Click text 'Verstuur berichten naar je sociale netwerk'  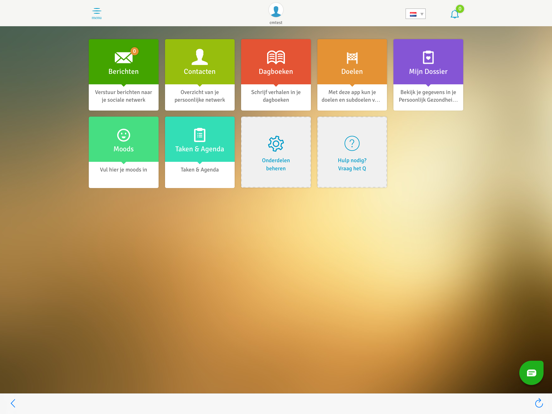click(124, 96)
